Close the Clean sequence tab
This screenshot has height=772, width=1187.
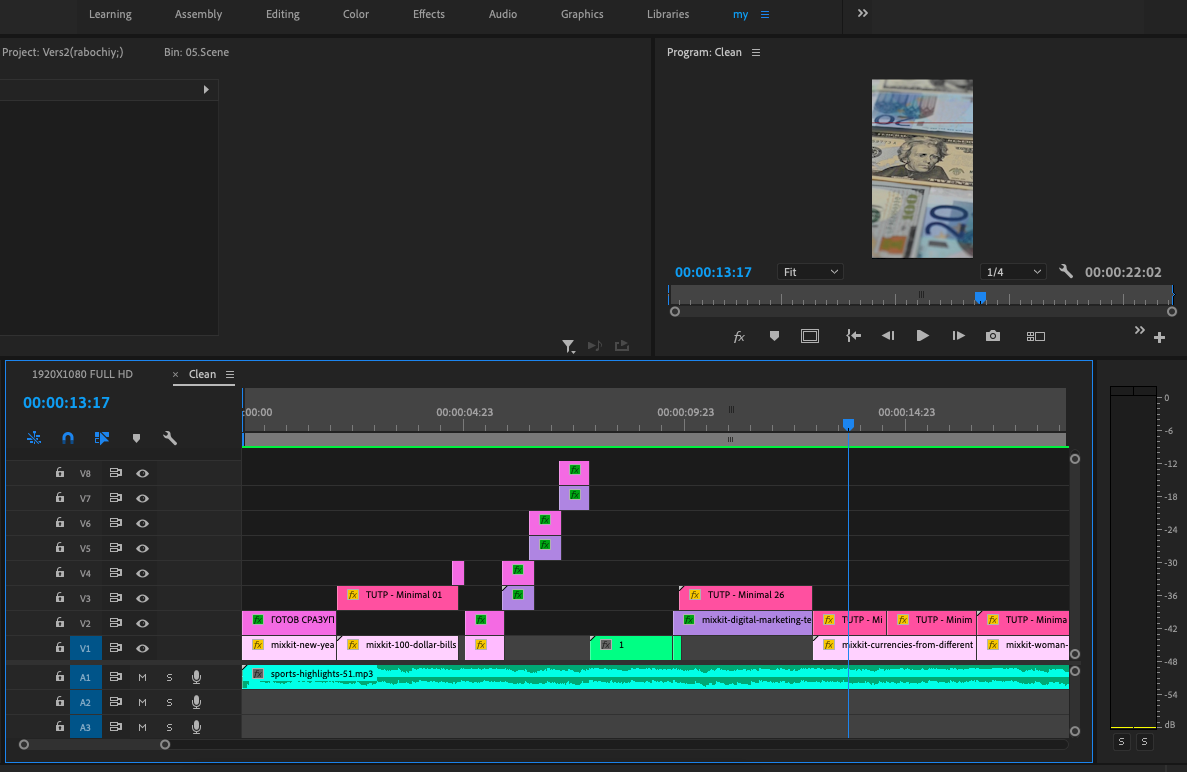tap(176, 375)
